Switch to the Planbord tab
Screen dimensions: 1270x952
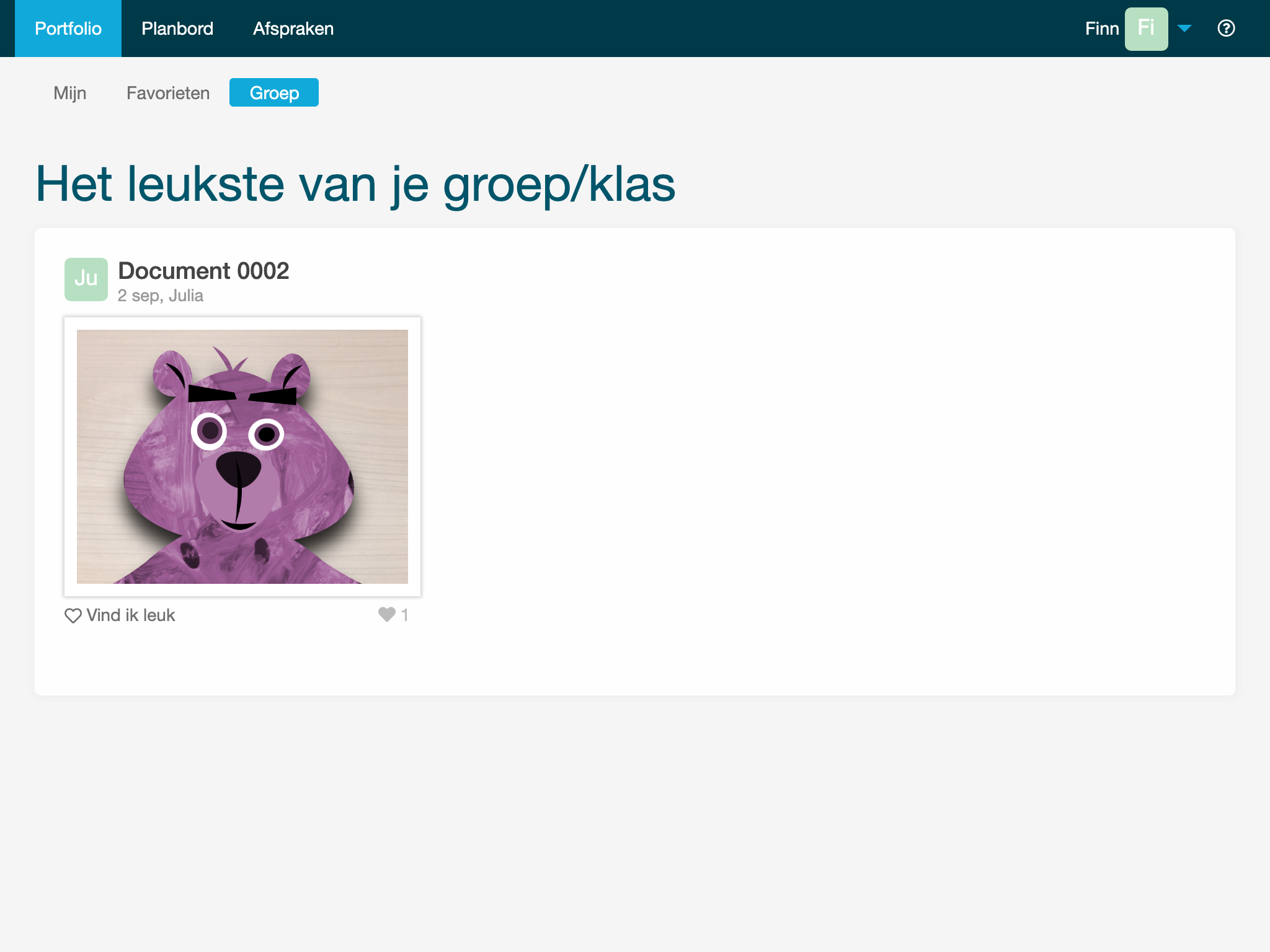[177, 29]
